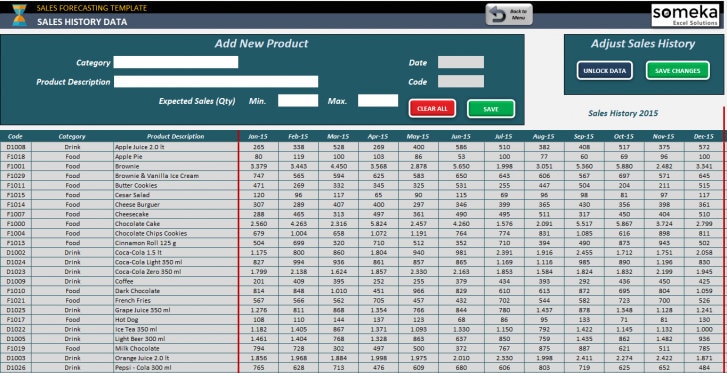This screenshot has height=373, width=727.
Task: Select the grey Date field
Action: [x=461, y=62]
